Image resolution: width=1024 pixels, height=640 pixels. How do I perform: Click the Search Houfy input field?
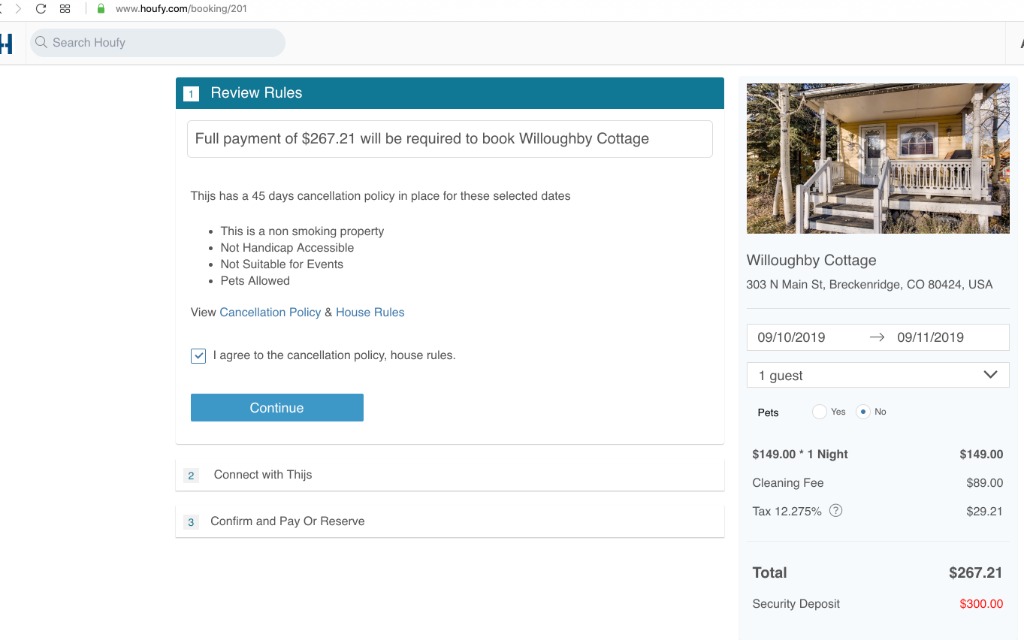click(x=160, y=43)
